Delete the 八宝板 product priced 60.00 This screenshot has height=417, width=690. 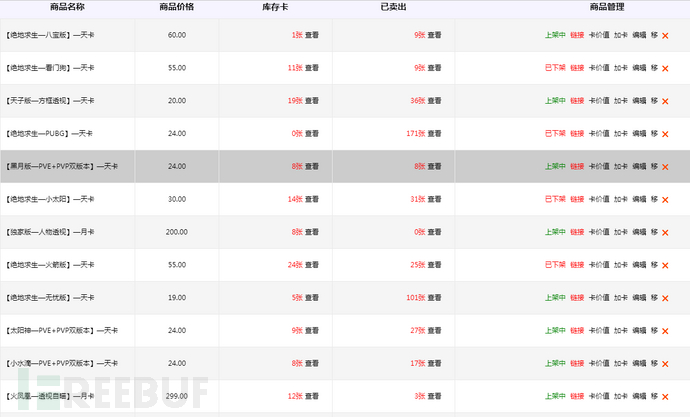[665, 36]
